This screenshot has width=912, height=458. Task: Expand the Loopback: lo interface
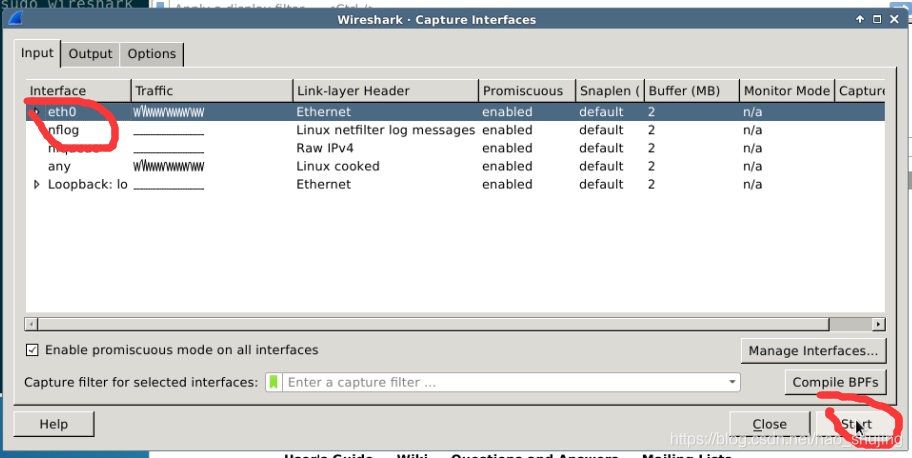tap(37, 184)
